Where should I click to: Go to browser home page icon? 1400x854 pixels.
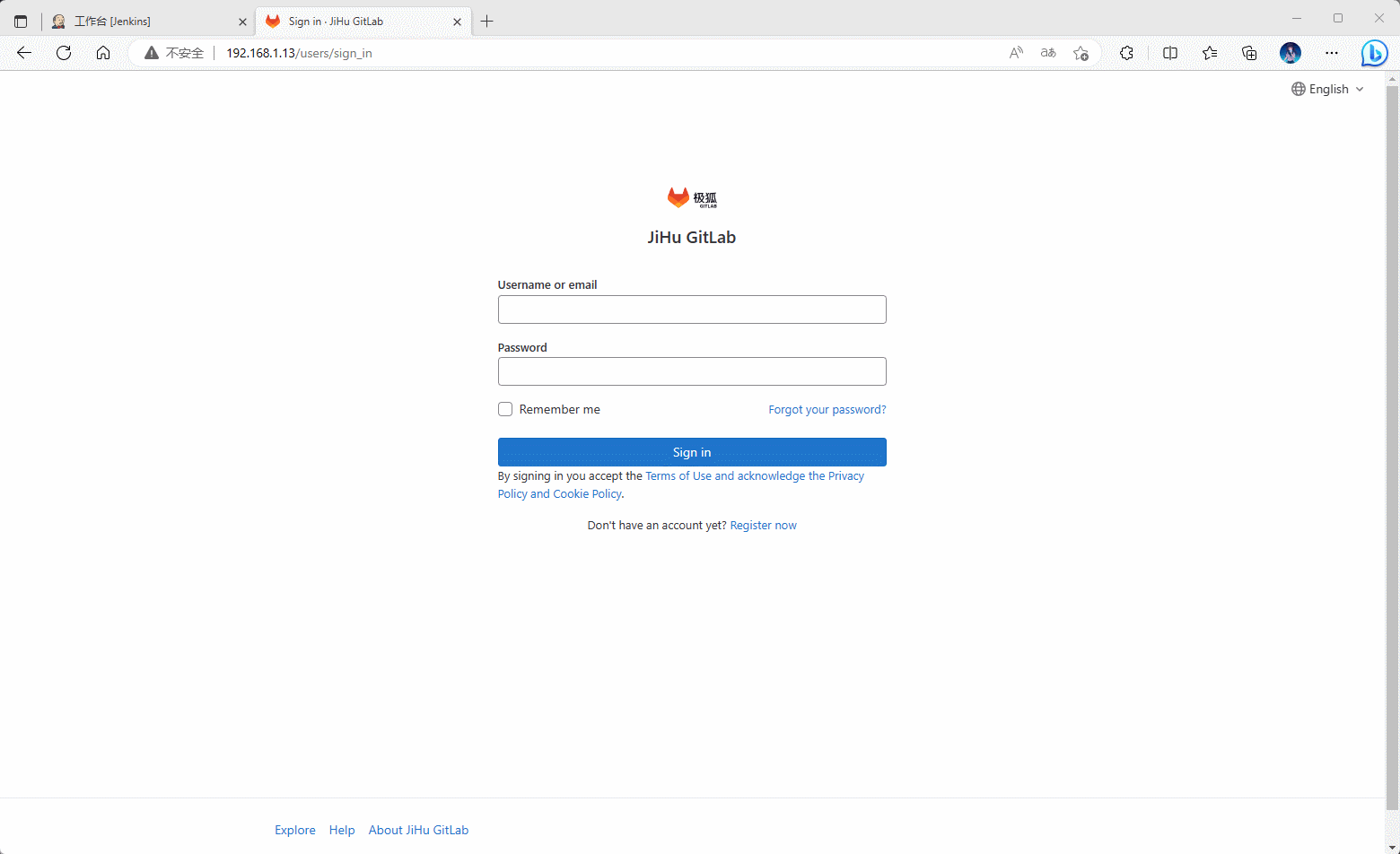[103, 53]
